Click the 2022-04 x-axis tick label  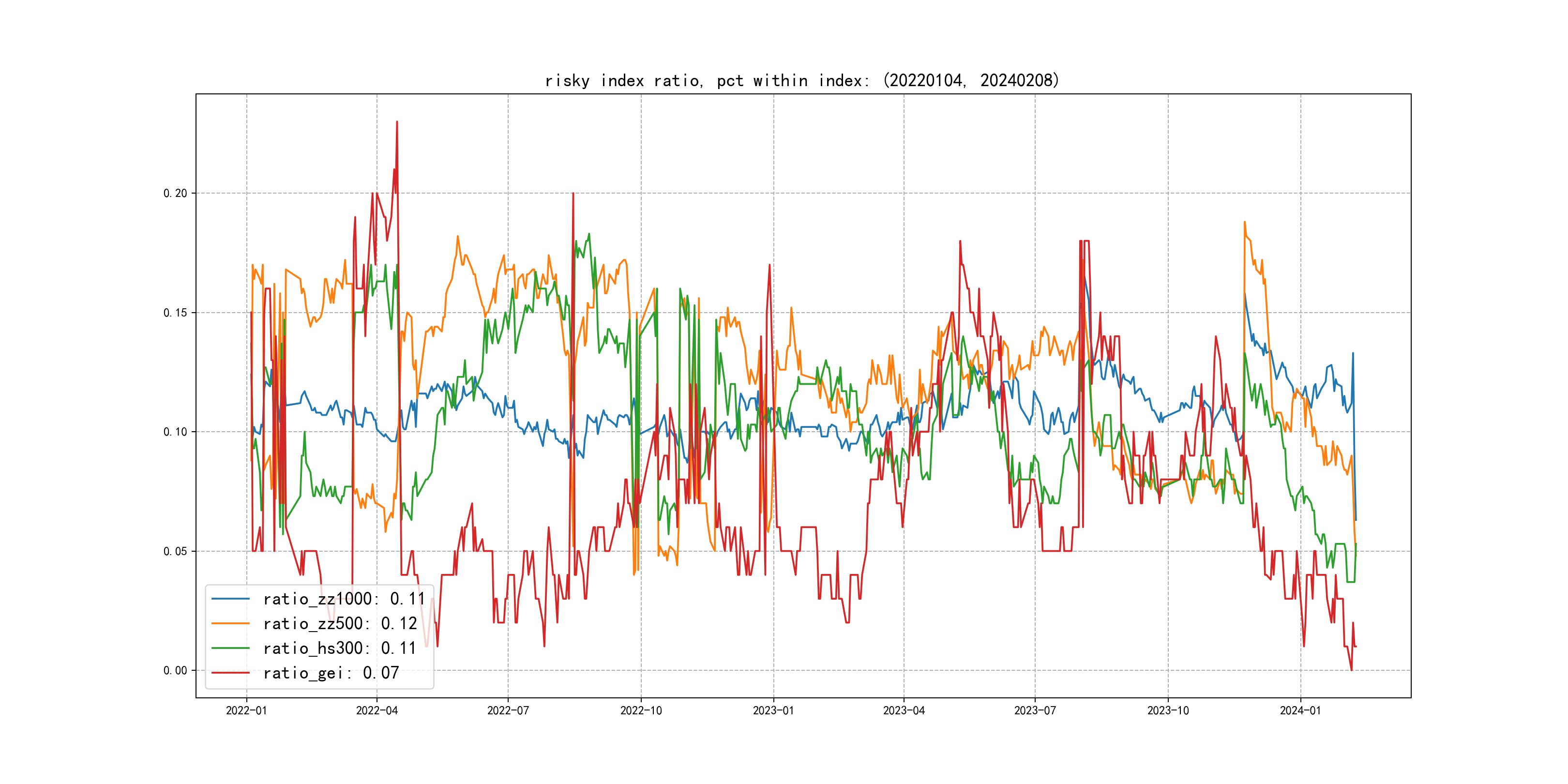377,710
